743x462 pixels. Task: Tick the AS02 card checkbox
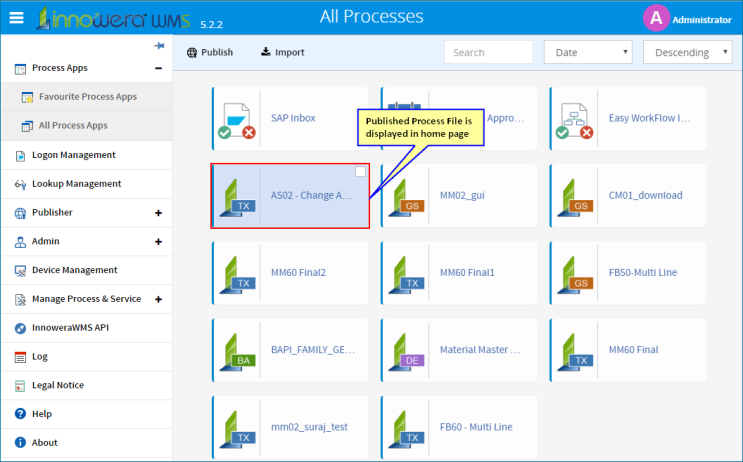(x=361, y=172)
